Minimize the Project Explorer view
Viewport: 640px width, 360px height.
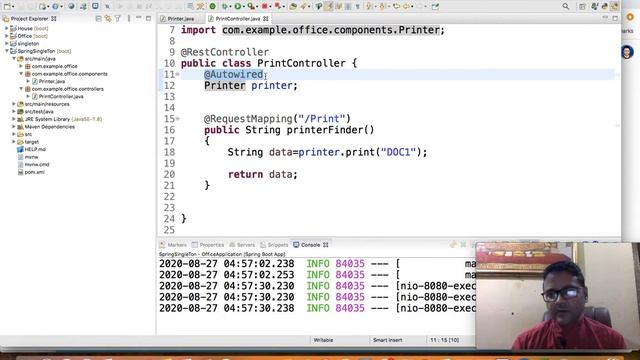click(x=139, y=18)
